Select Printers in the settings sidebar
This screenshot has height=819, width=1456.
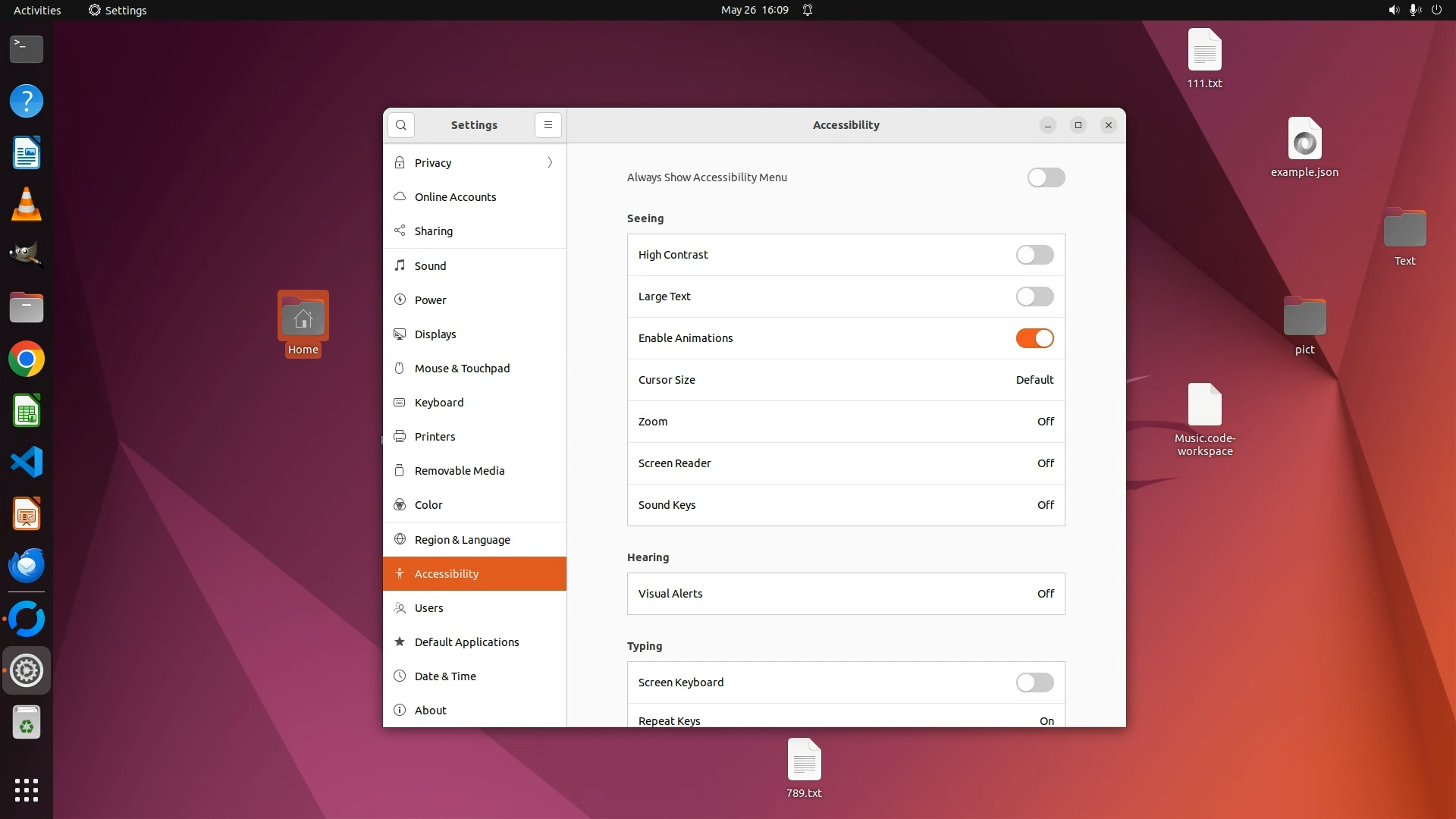pos(435,437)
